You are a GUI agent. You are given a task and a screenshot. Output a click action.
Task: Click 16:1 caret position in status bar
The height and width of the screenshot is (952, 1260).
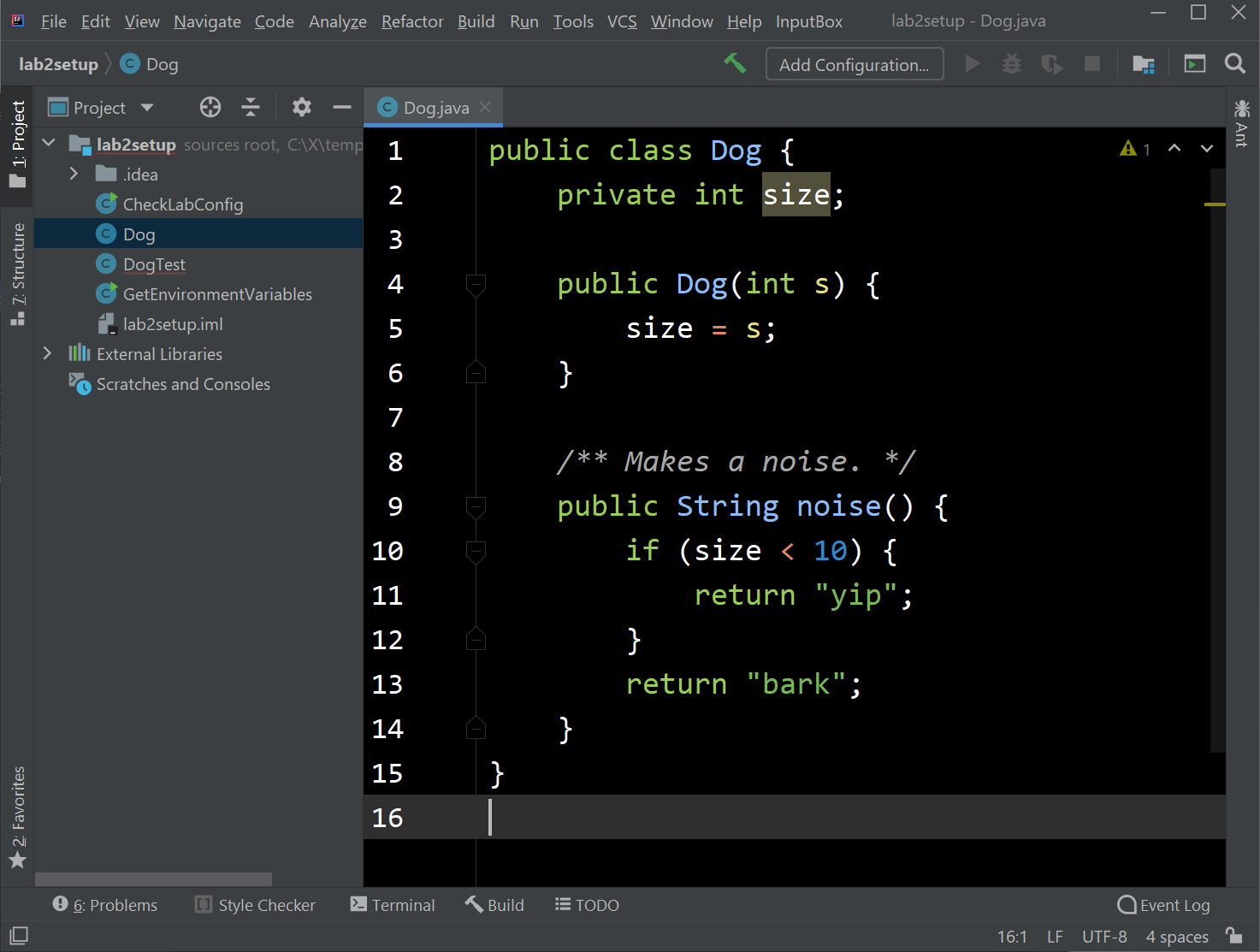click(1012, 937)
